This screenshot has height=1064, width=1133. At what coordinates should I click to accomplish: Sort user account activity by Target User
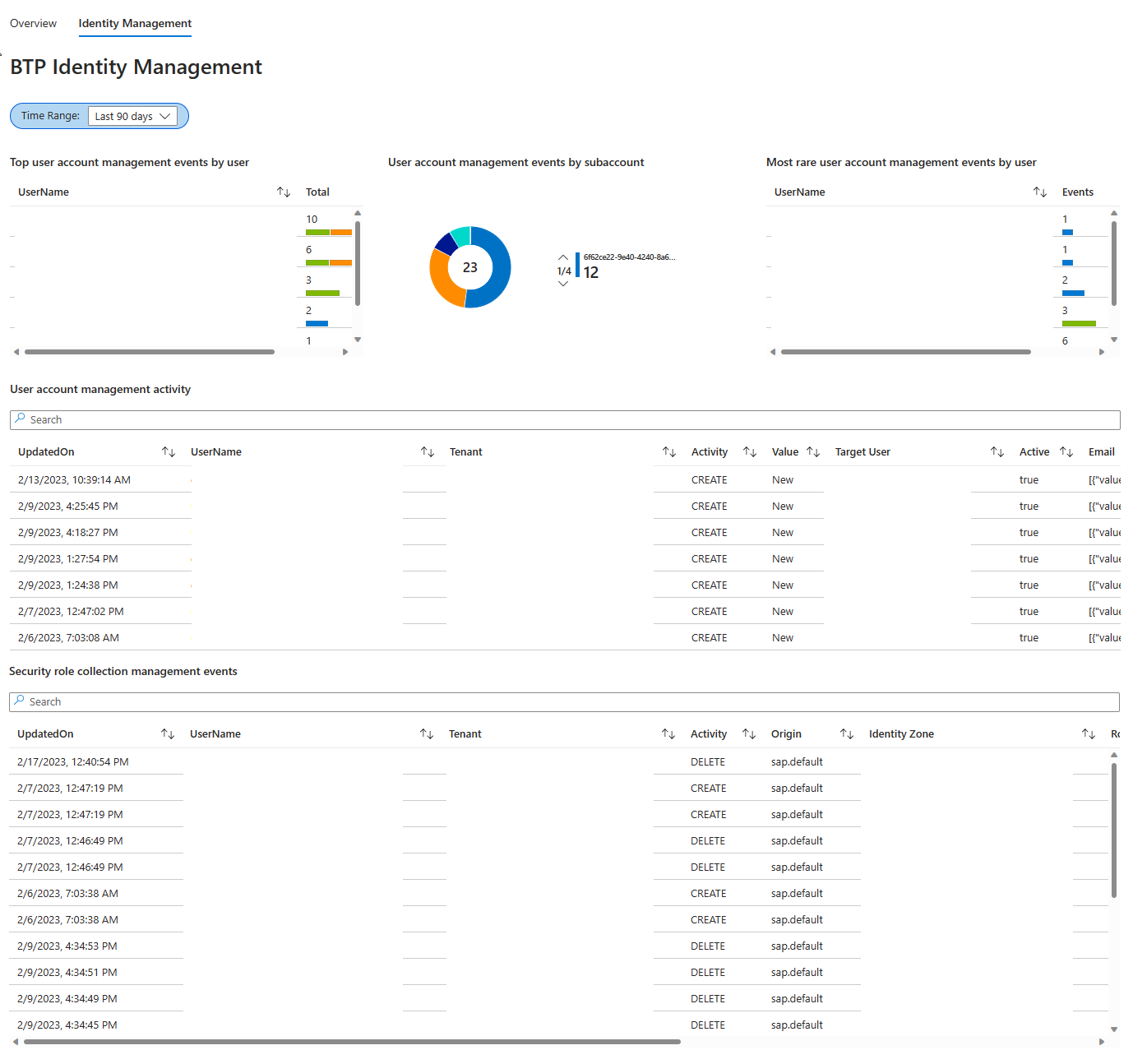coord(997,451)
